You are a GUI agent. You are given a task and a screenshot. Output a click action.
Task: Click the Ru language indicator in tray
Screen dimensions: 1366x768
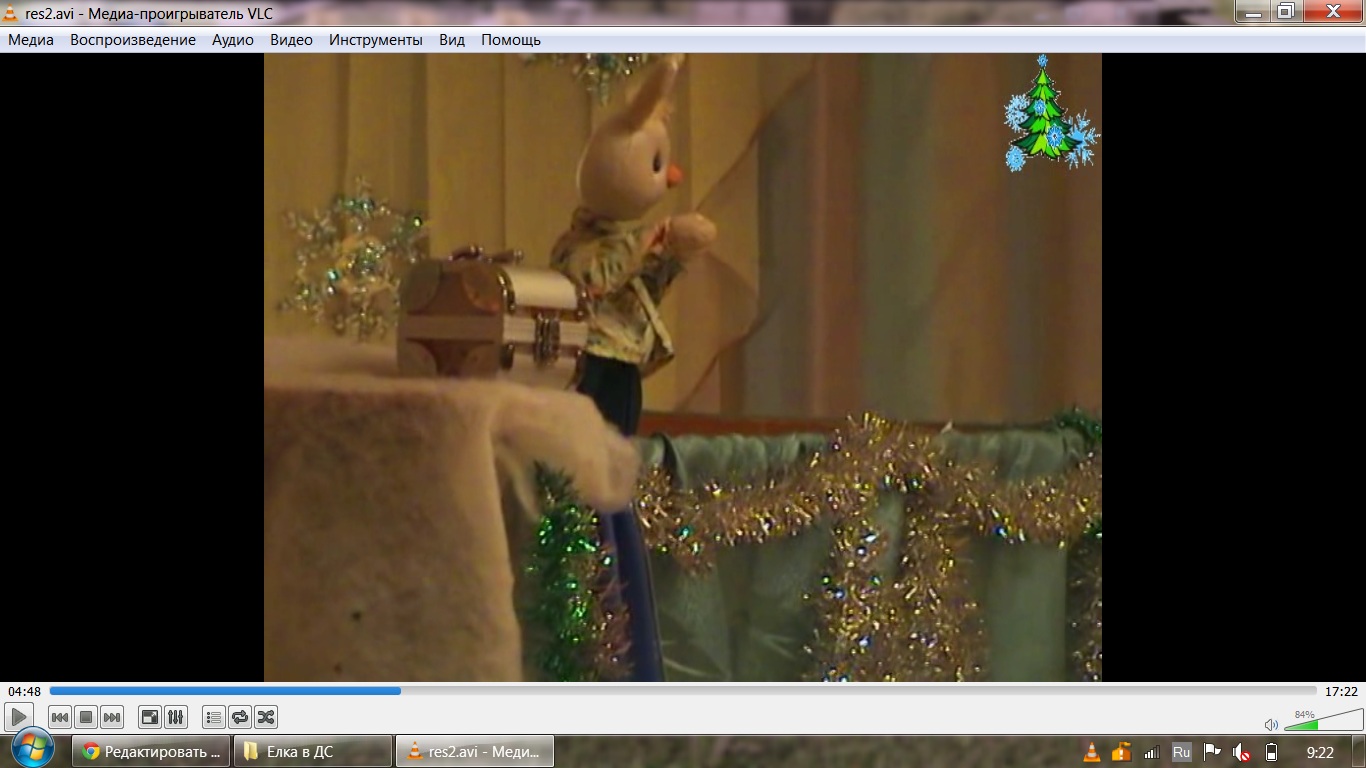1181,752
